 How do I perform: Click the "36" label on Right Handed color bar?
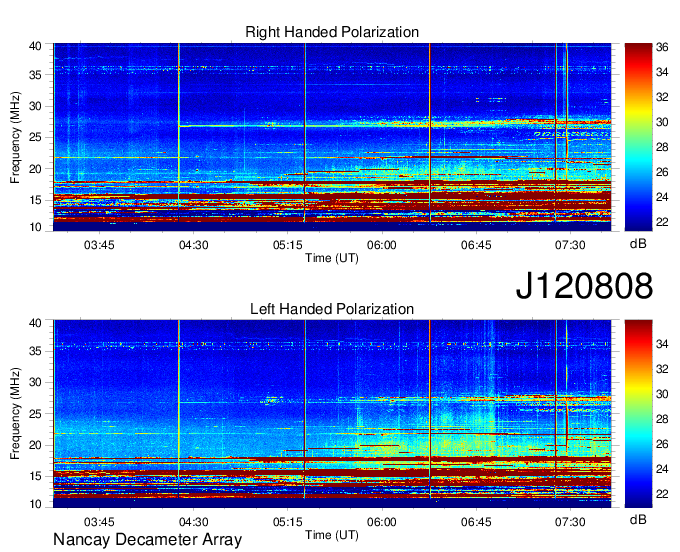click(662, 47)
